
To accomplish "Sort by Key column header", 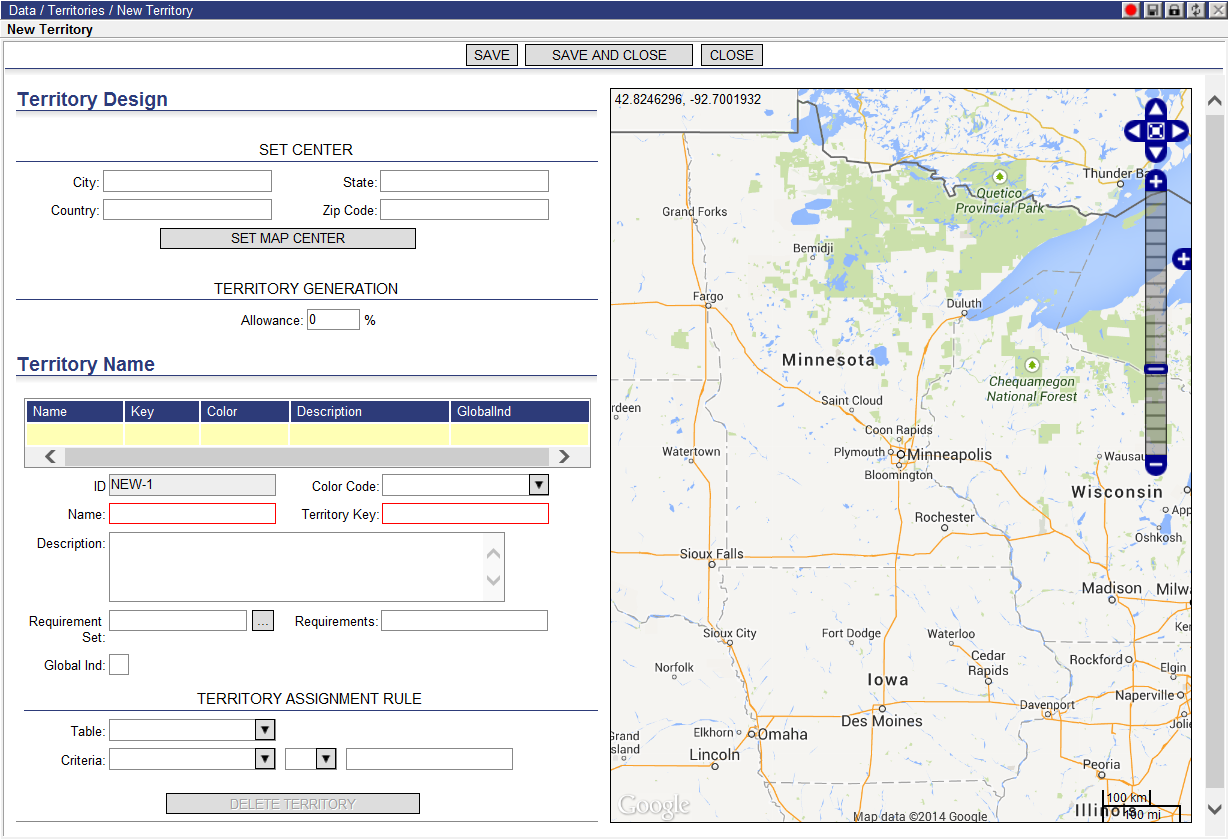I will 163,411.
